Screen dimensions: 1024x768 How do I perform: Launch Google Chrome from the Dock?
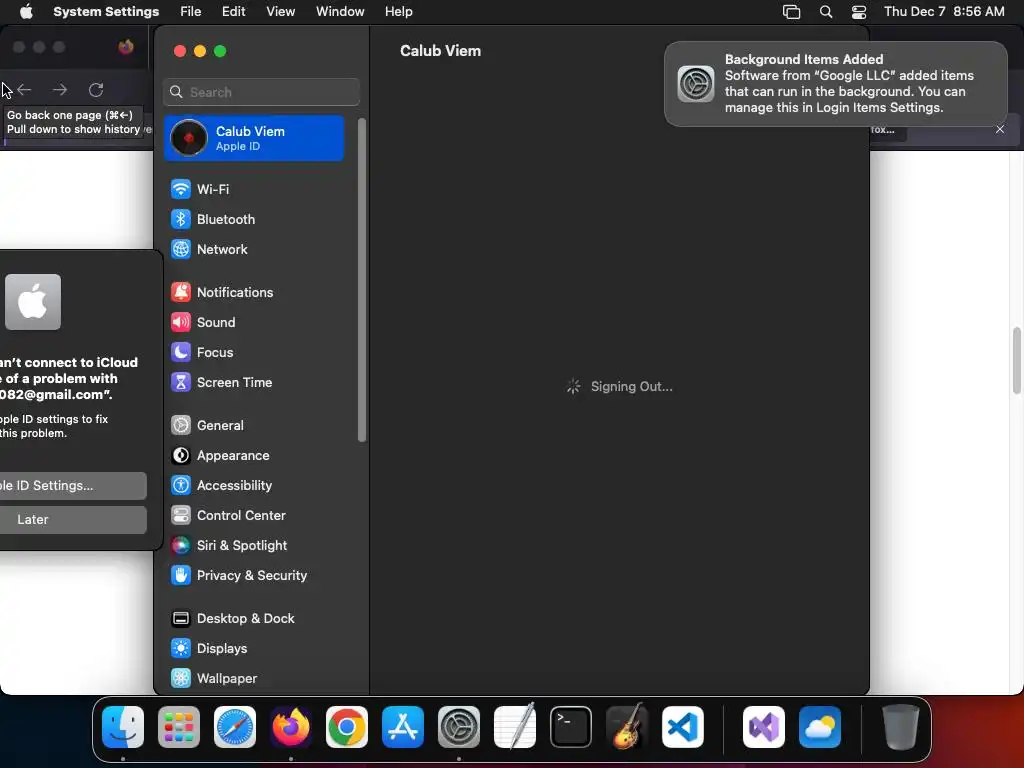(x=347, y=727)
